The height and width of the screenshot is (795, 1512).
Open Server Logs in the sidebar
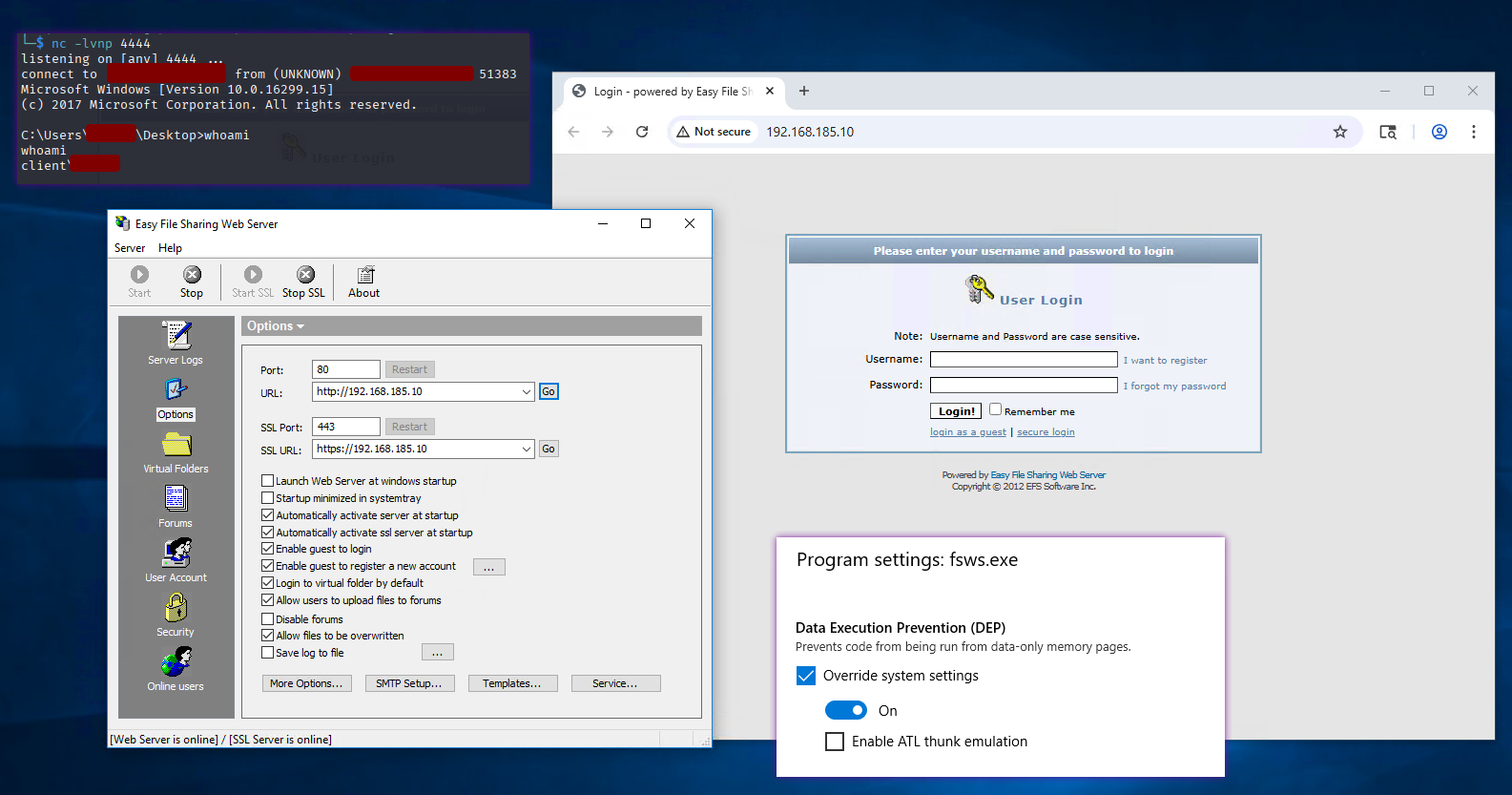click(176, 344)
